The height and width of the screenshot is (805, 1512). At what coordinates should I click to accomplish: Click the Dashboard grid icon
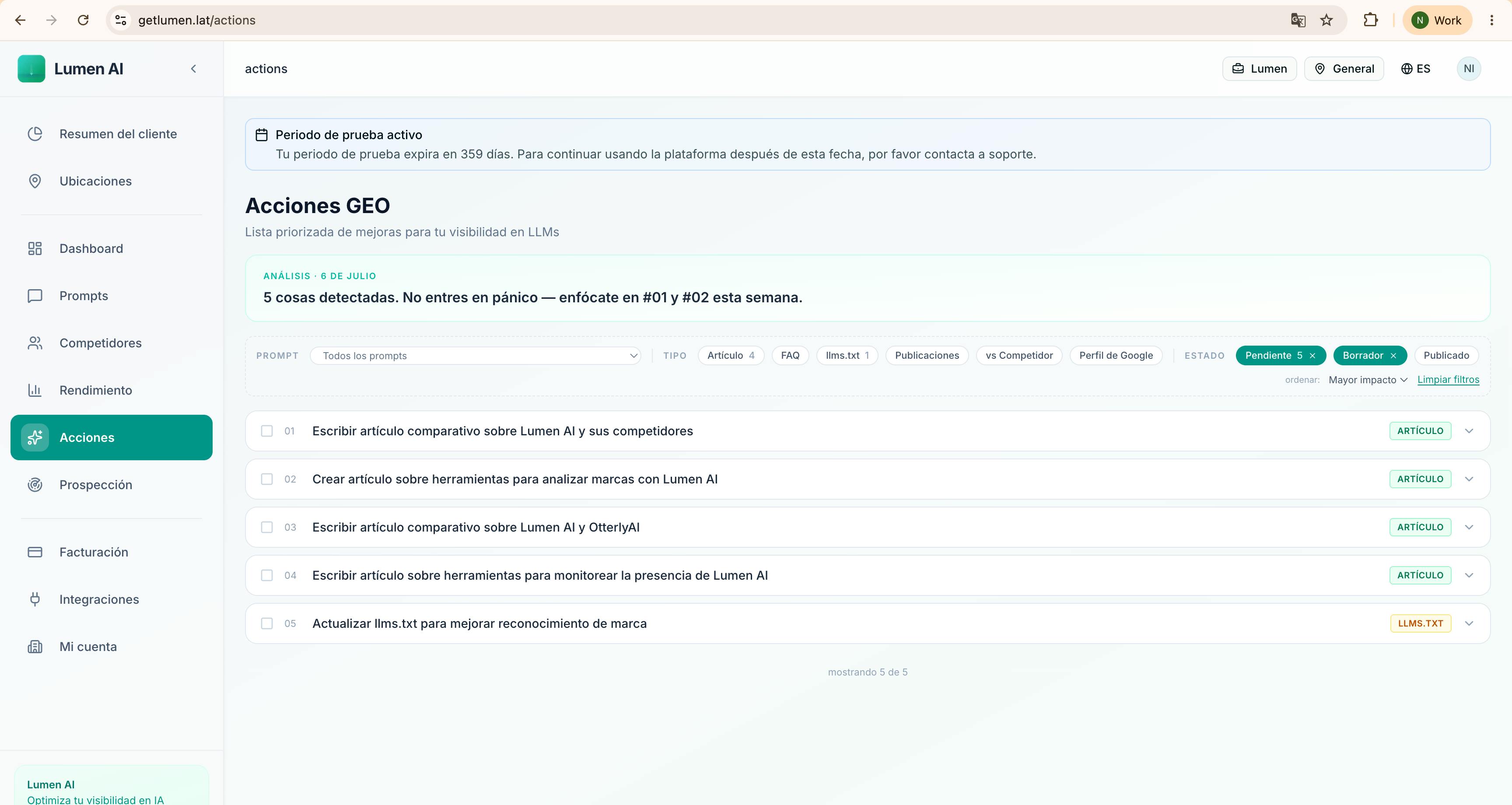(35, 249)
